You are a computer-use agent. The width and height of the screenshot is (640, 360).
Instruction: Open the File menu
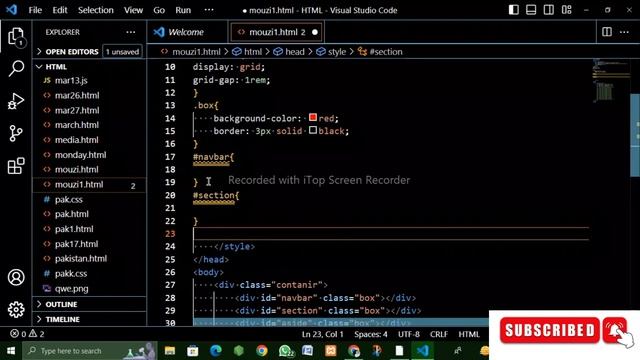(x=35, y=10)
